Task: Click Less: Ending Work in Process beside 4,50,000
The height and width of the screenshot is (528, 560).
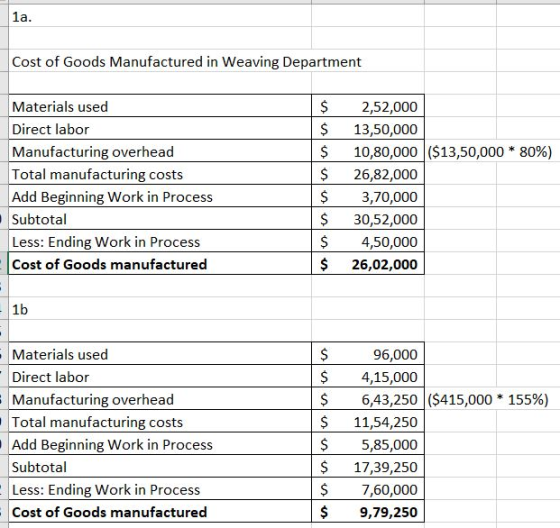Action: (106, 242)
